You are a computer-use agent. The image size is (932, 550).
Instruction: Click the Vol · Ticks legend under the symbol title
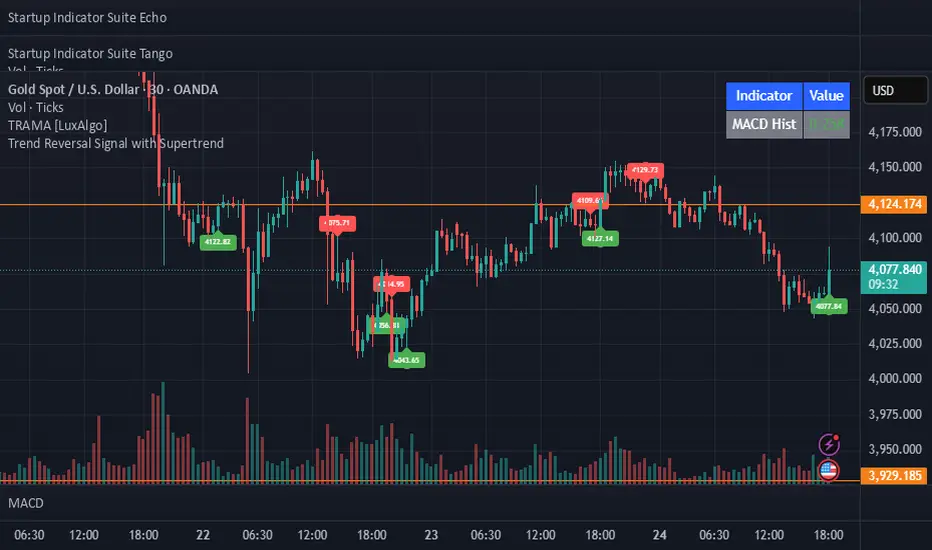click(35, 106)
